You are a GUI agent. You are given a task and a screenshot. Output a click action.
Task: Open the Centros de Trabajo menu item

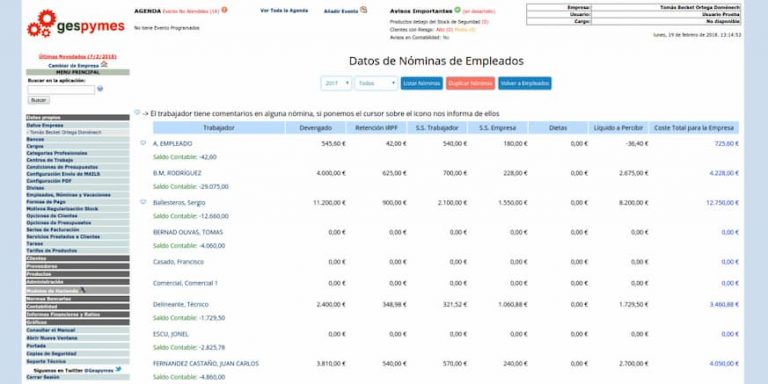coord(78,160)
